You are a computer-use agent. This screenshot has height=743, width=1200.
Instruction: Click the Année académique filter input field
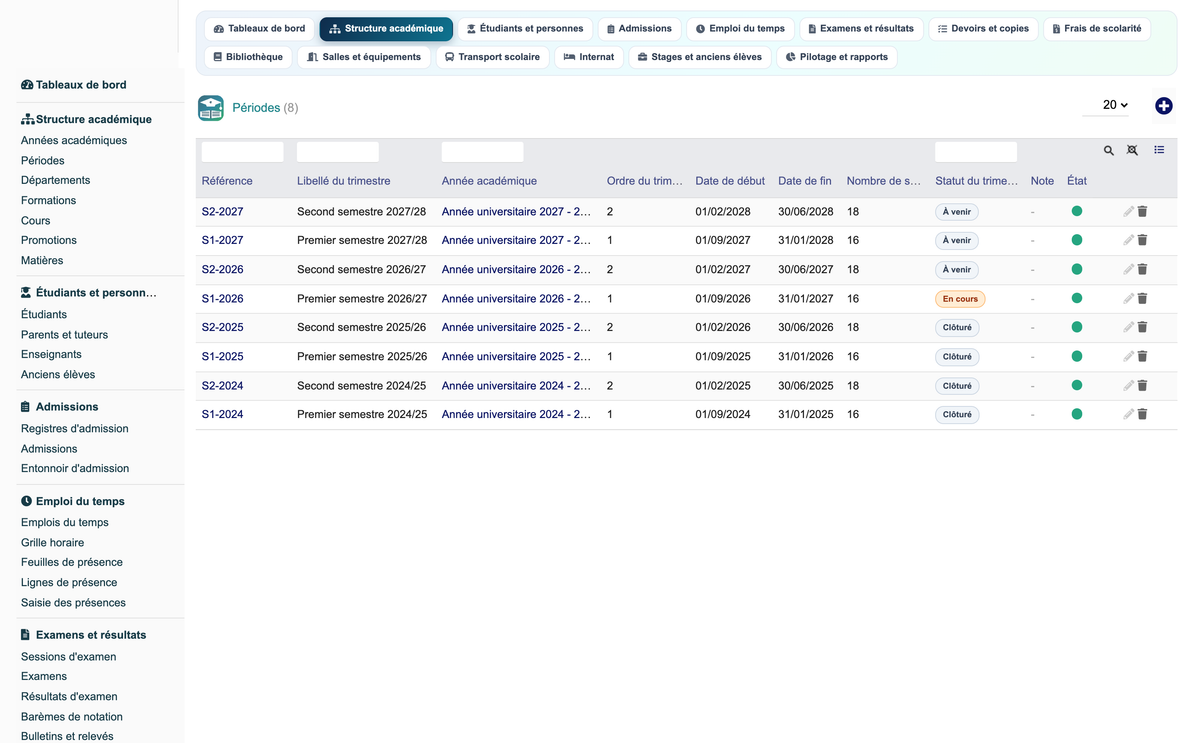[482, 152]
